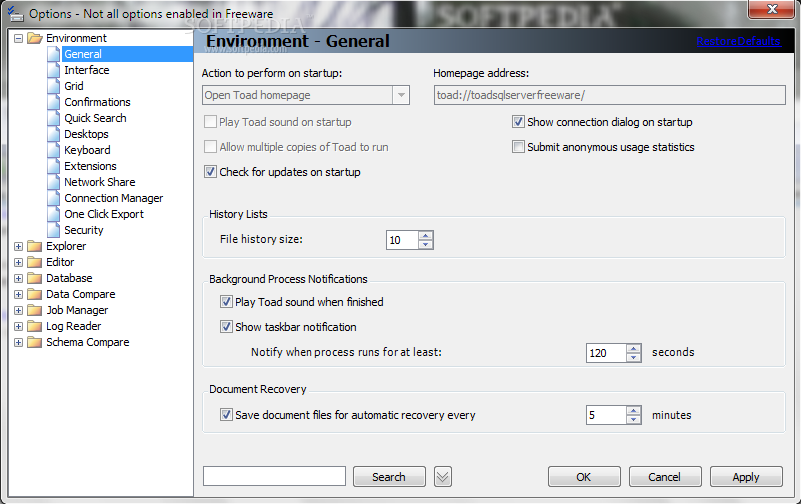Click the Quick Search page icon
The image size is (801, 504).
pyautogui.click(x=54, y=118)
